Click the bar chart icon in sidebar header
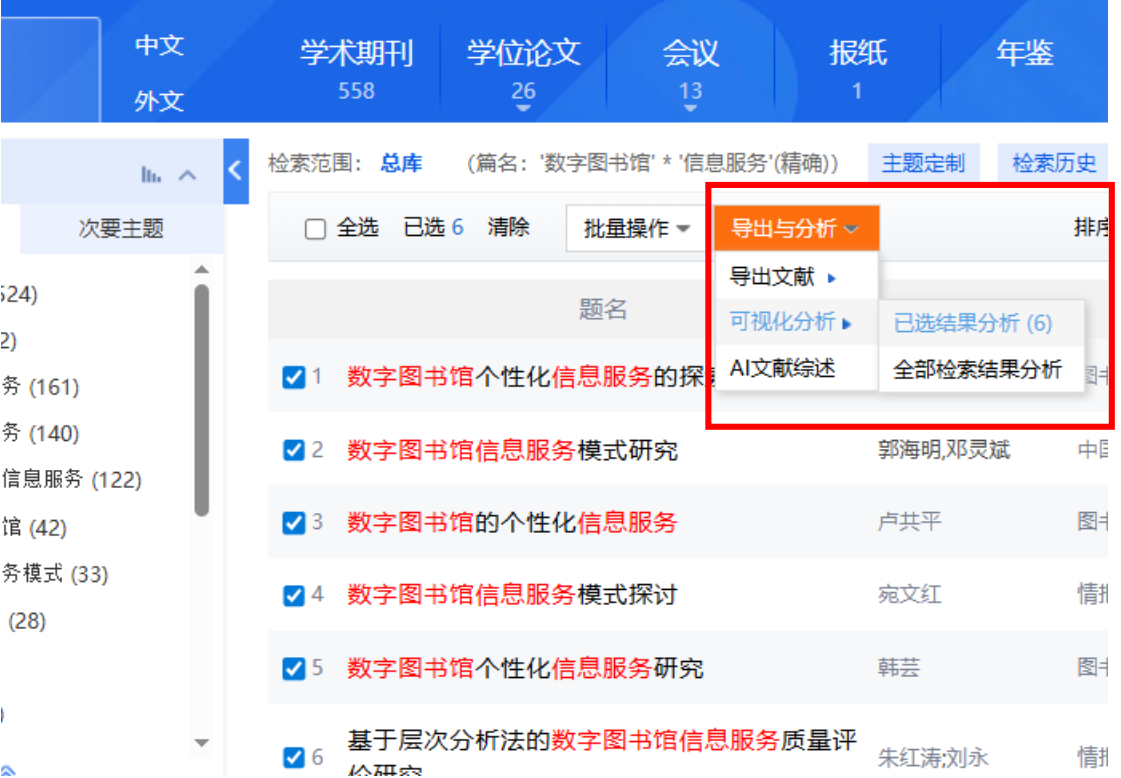 click(x=151, y=175)
